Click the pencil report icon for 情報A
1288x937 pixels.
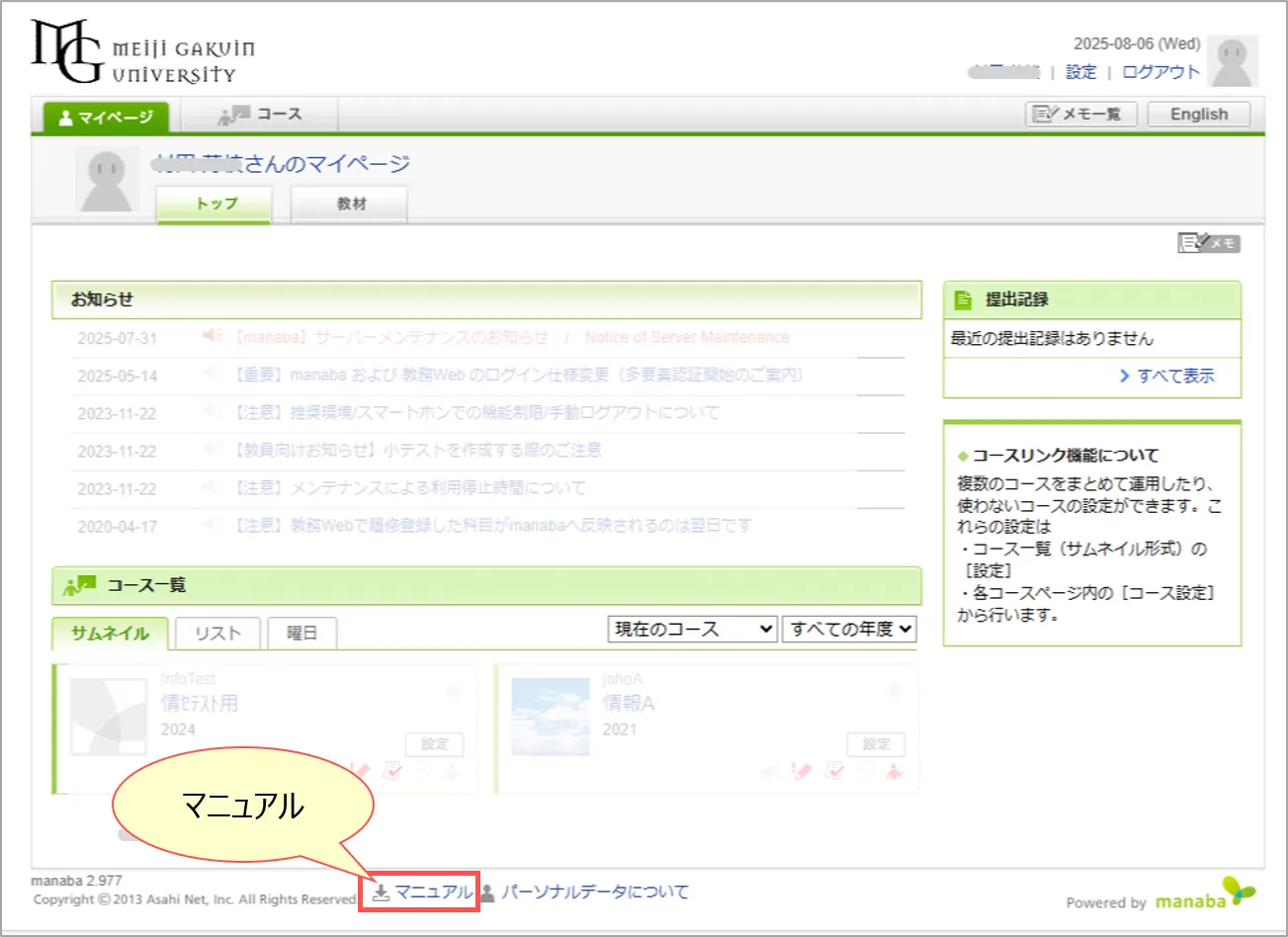click(x=802, y=771)
